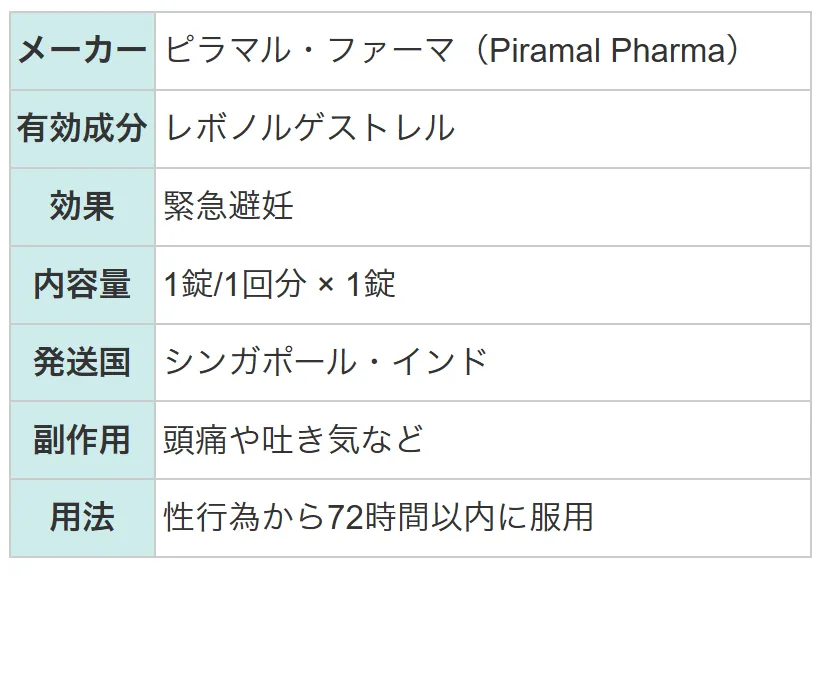Click the シンガポール・インド cell
Viewport: 820px width, 683px height.
pyautogui.click(x=483, y=362)
